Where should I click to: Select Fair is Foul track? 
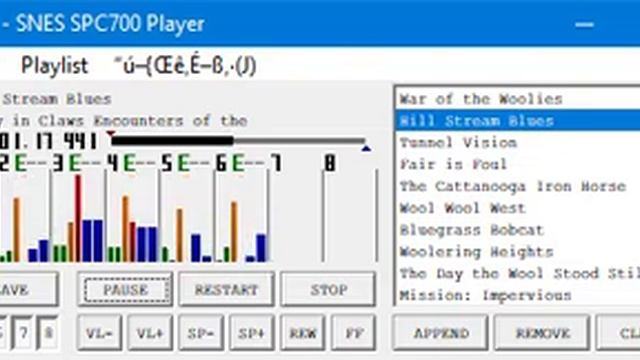pos(518,164)
